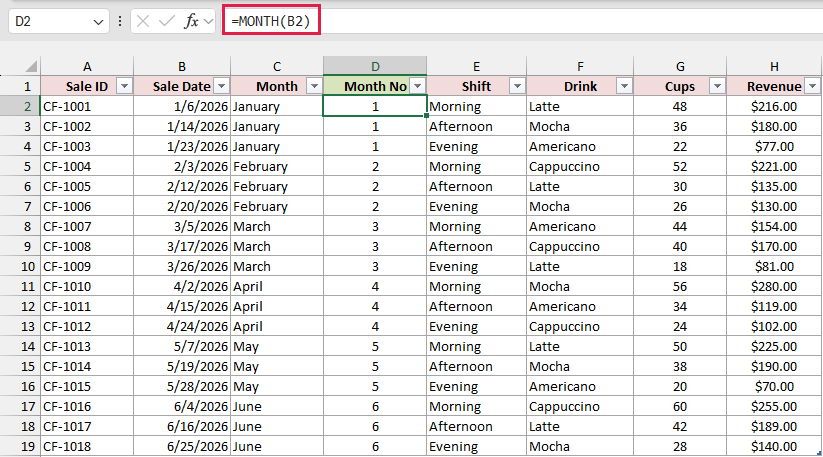Open the Drink filter dropdown
This screenshot has height=457, width=823.
624,86
